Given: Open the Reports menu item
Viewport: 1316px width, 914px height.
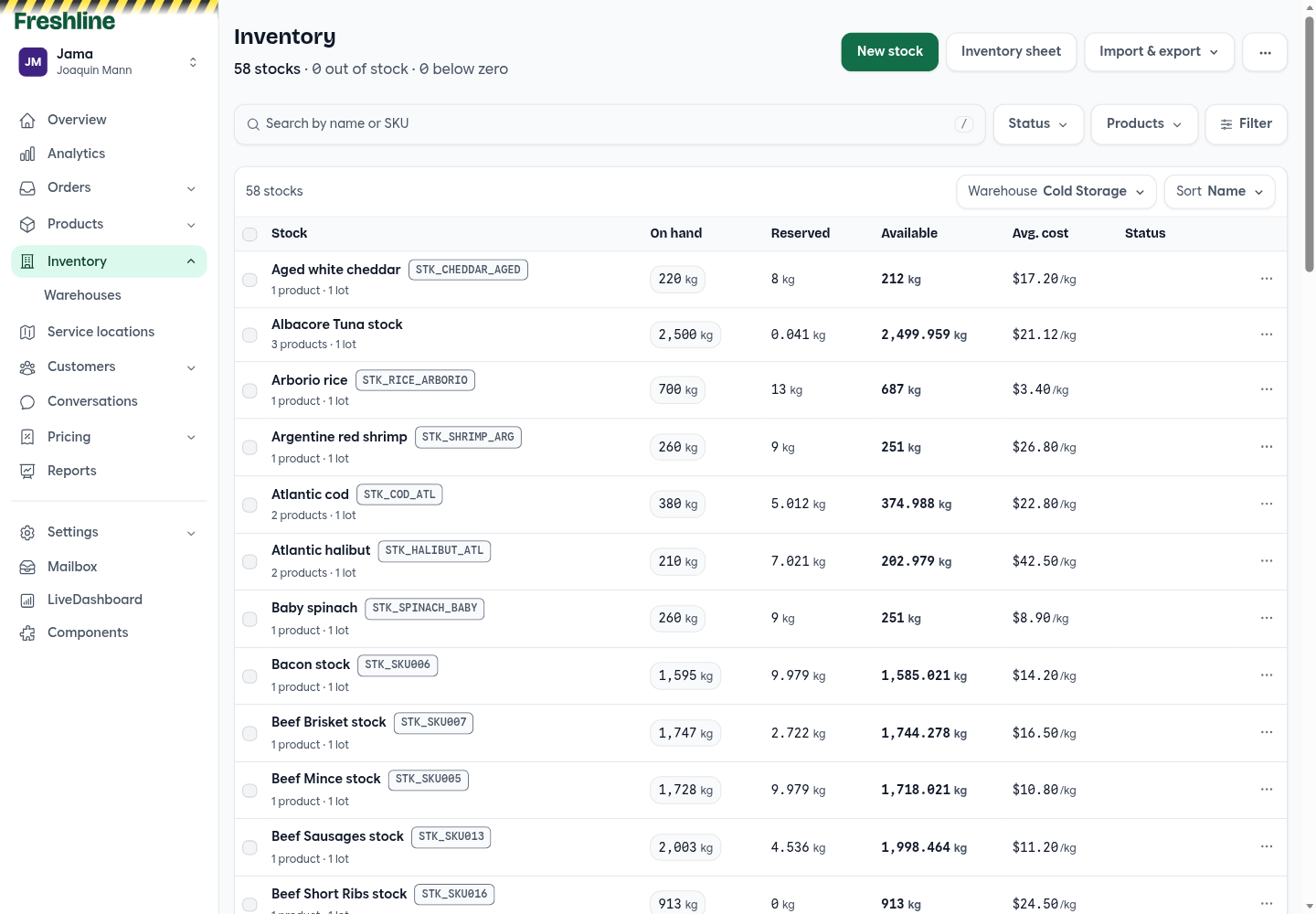Looking at the screenshot, I should (x=109, y=471).
